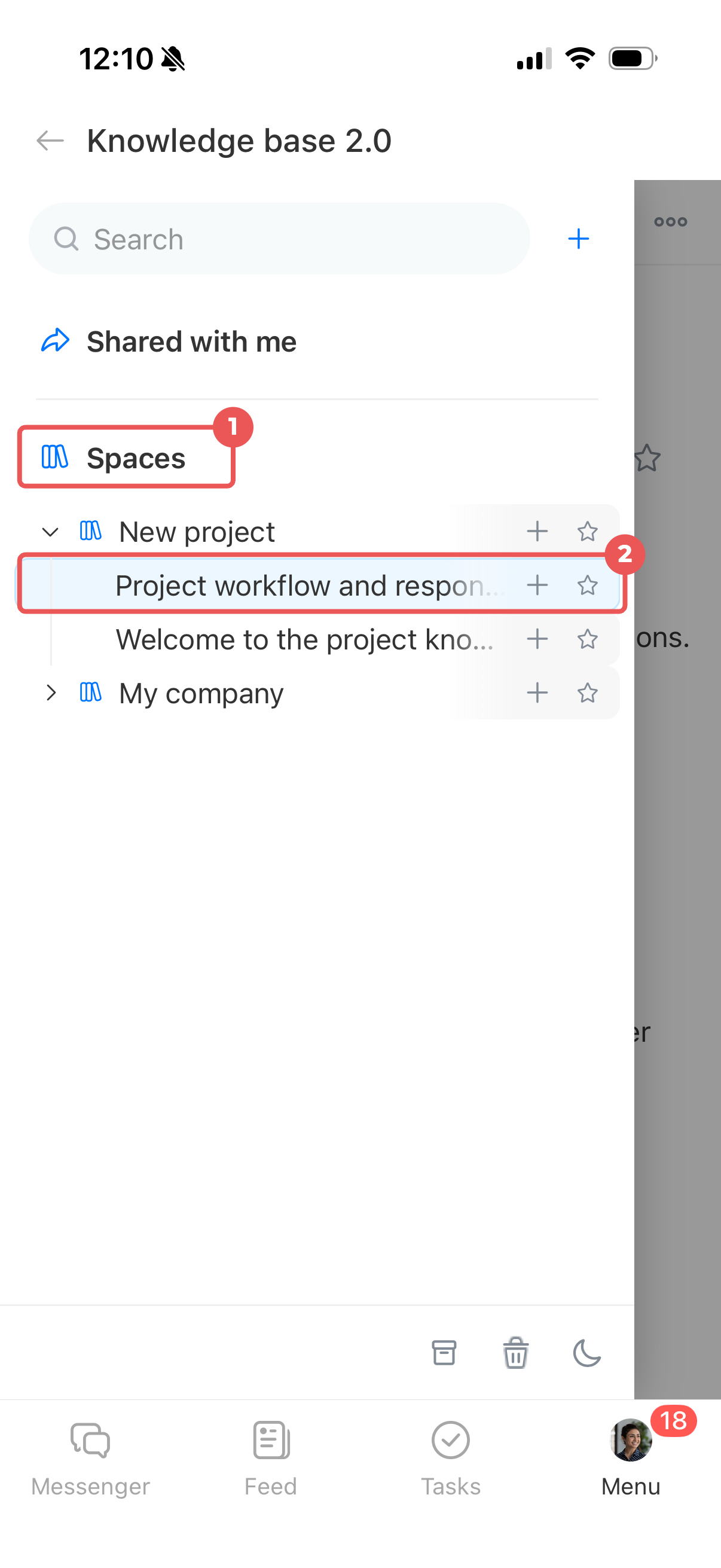The height and width of the screenshot is (1568, 721).
Task: Open the three-dots options menu
Action: pyautogui.click(x=671, y=221)
